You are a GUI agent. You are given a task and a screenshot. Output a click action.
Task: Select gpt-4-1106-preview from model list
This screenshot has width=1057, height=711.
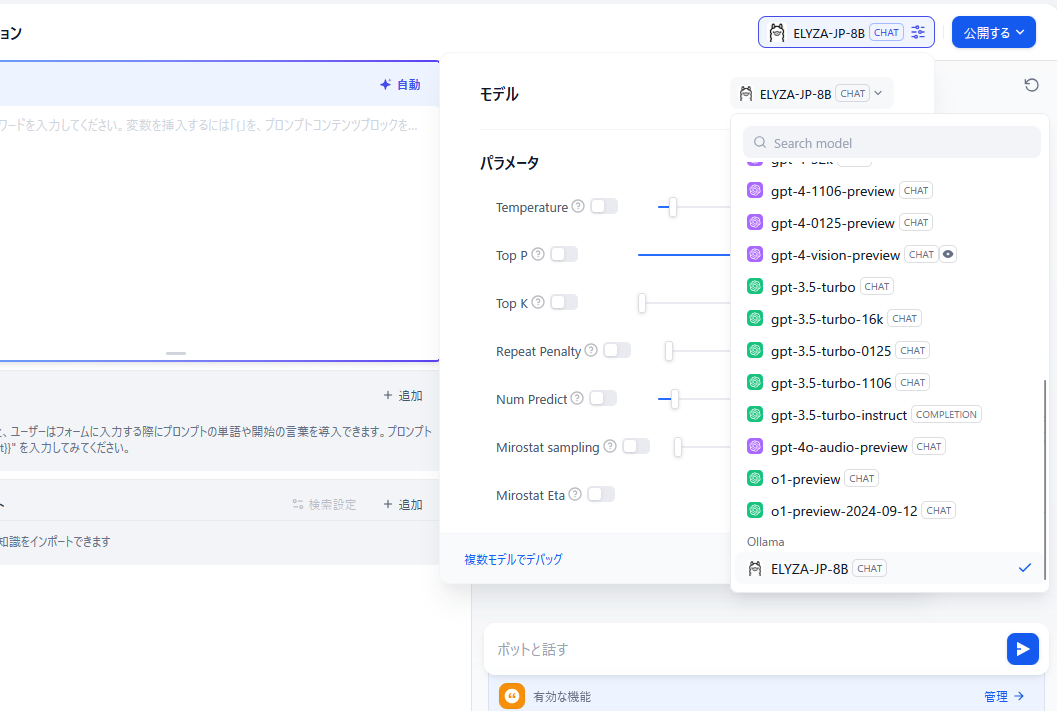890,191
